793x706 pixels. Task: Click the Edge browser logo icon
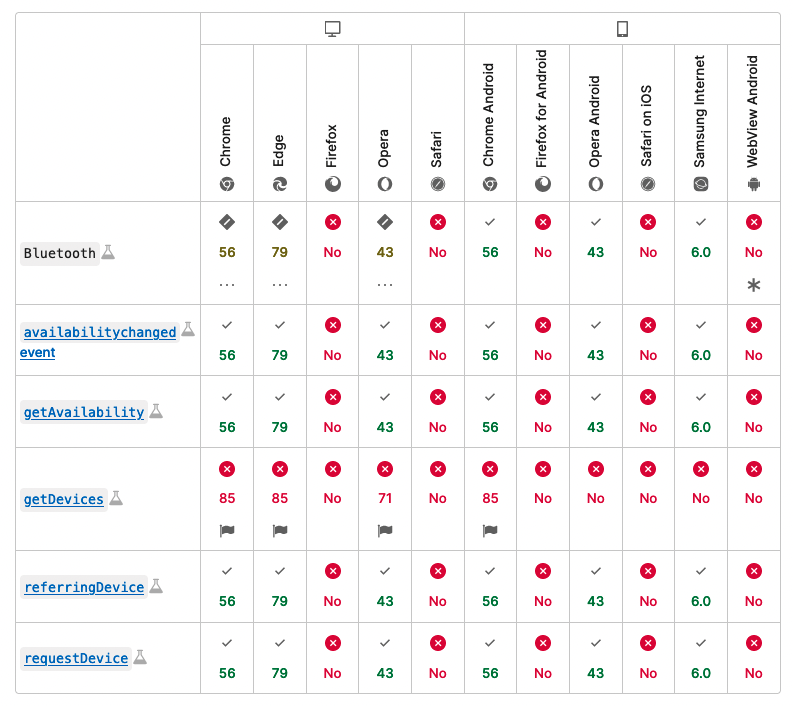(280, 184)
